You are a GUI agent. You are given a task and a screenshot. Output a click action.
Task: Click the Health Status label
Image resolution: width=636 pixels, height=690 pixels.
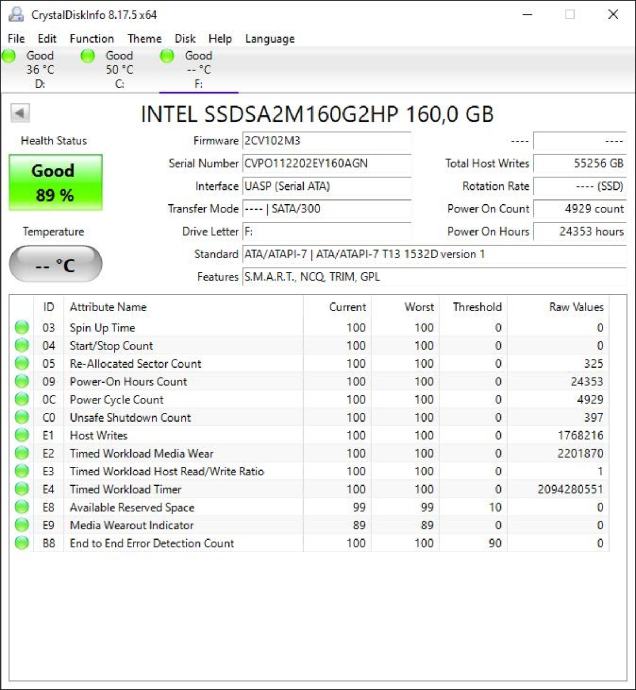[x=54, y=141]
